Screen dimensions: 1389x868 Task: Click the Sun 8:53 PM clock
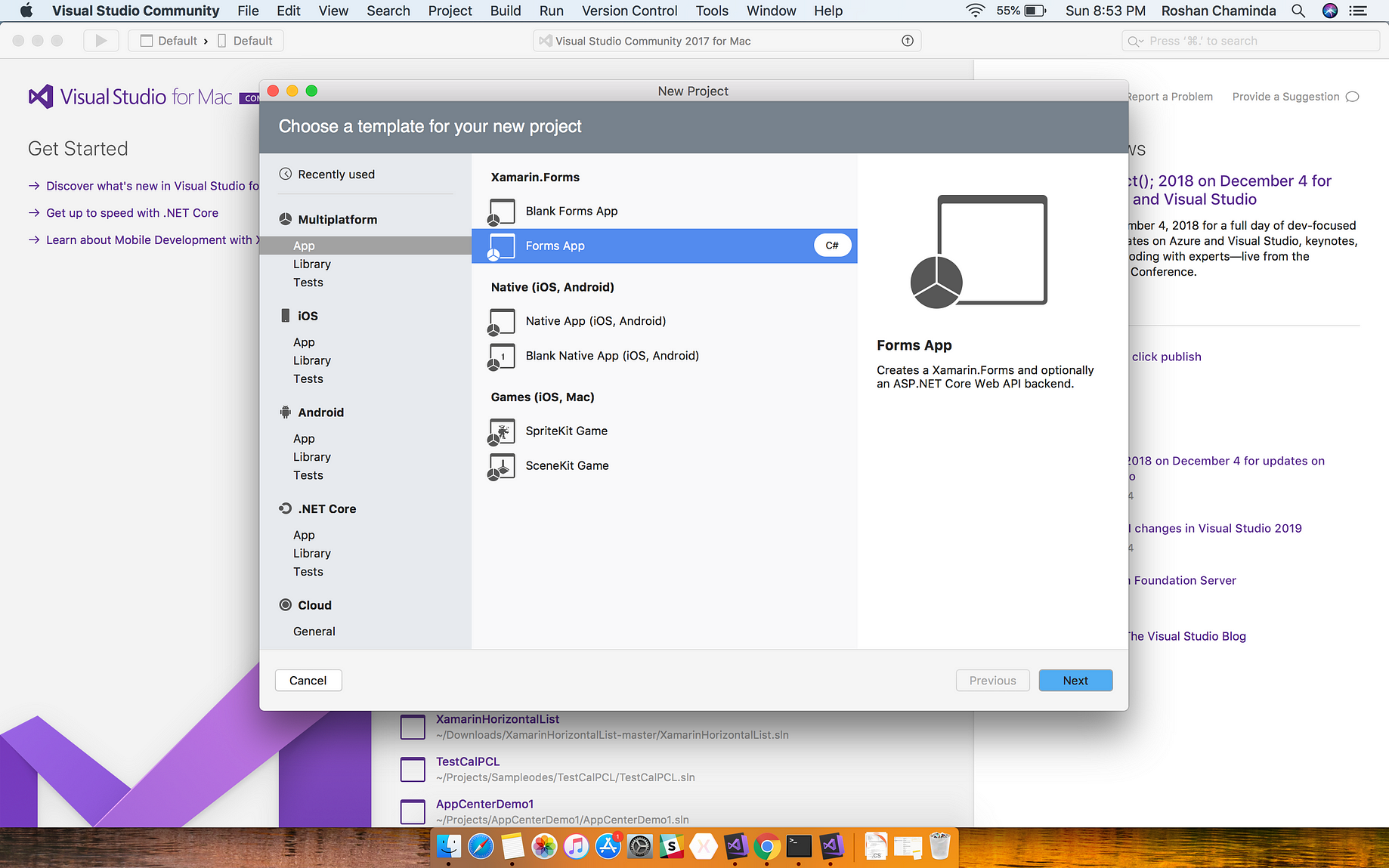tap(1106, 11)
